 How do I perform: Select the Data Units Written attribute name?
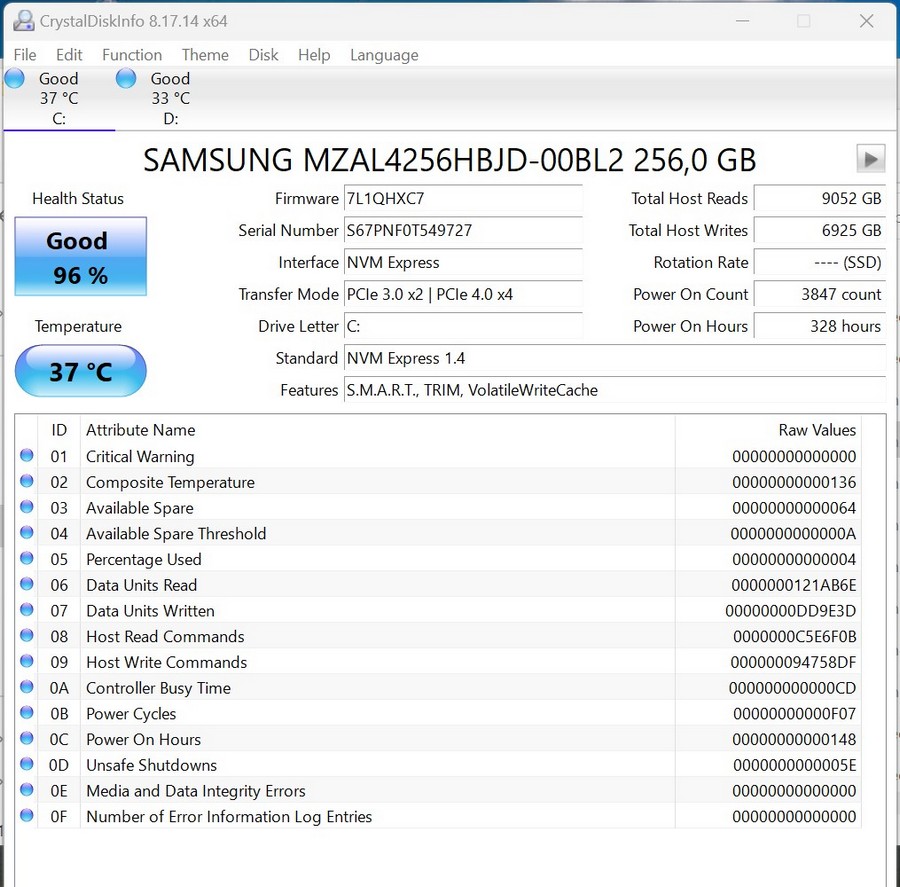pyautogui.click(x=150, y=611)
